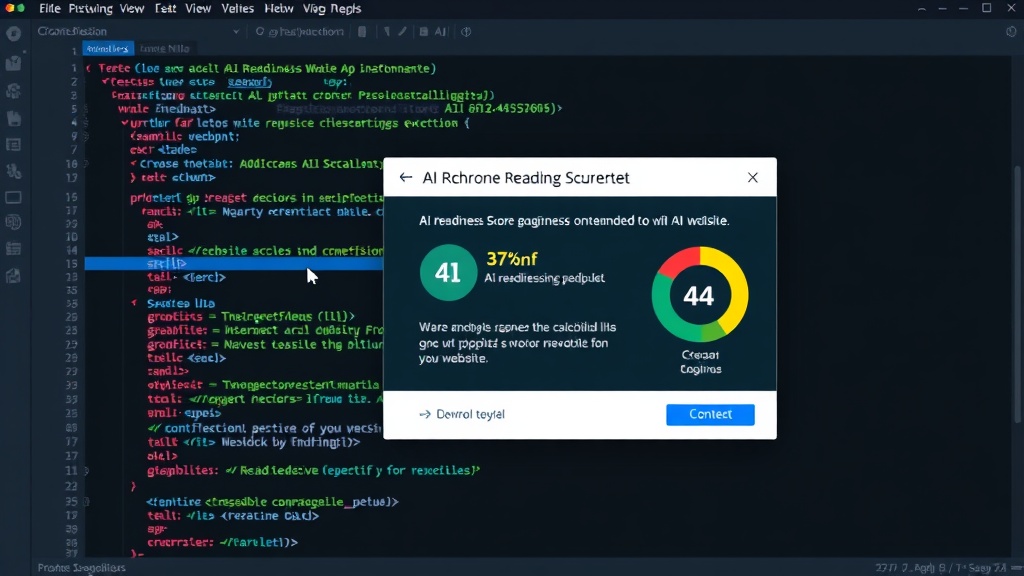Open the Feat menu
1024x576 pixels.
tap(165, 8)
